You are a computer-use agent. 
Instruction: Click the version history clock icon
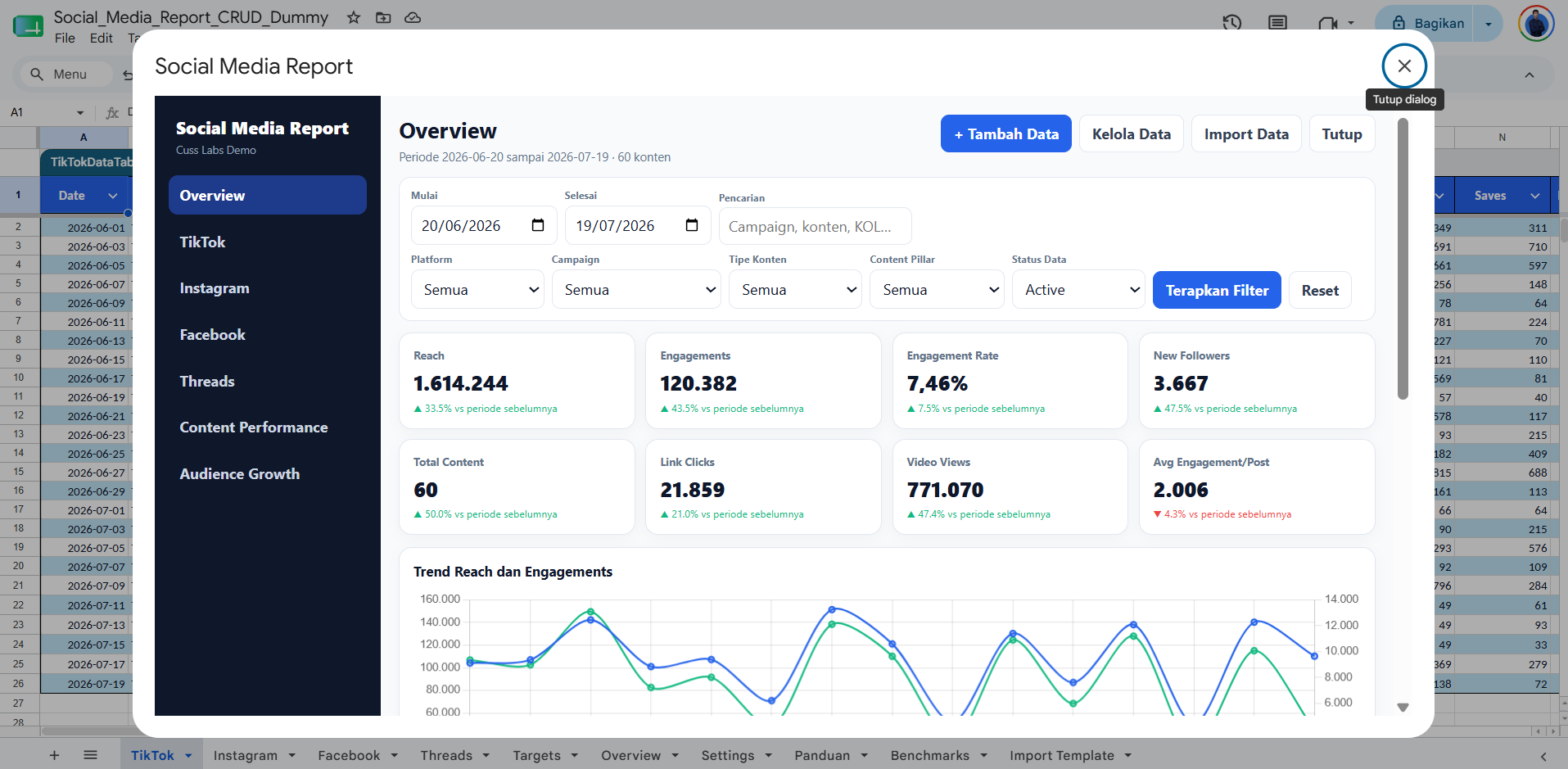(x=1231, y=23)
